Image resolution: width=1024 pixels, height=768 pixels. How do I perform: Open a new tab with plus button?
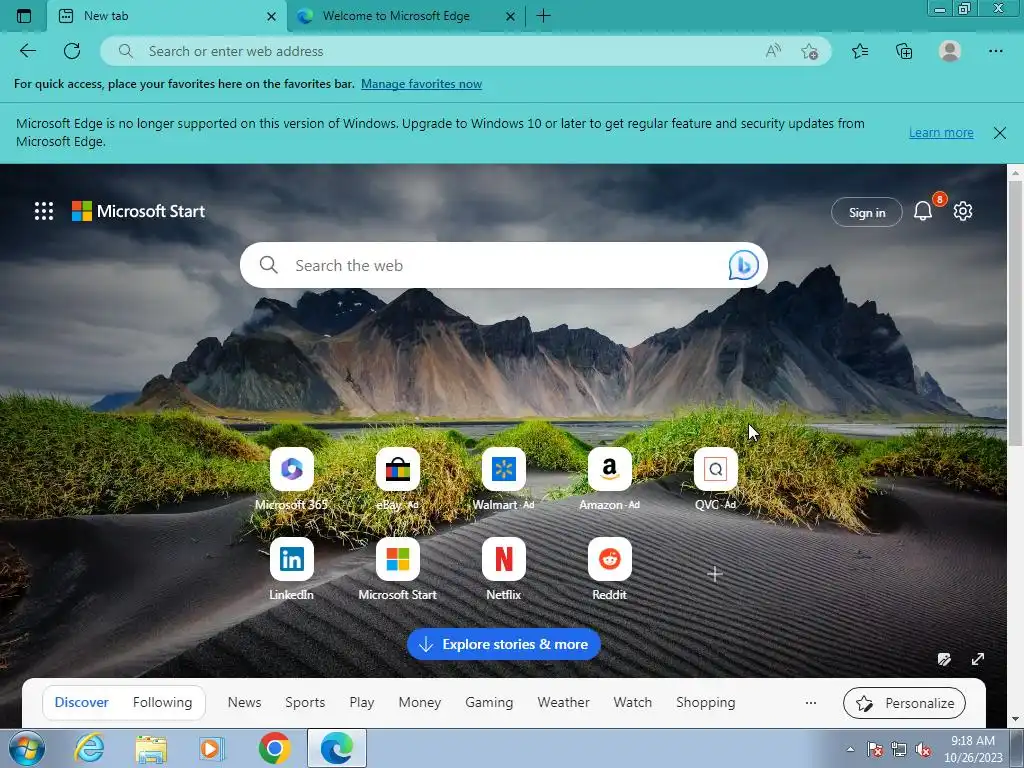point(543,16)
